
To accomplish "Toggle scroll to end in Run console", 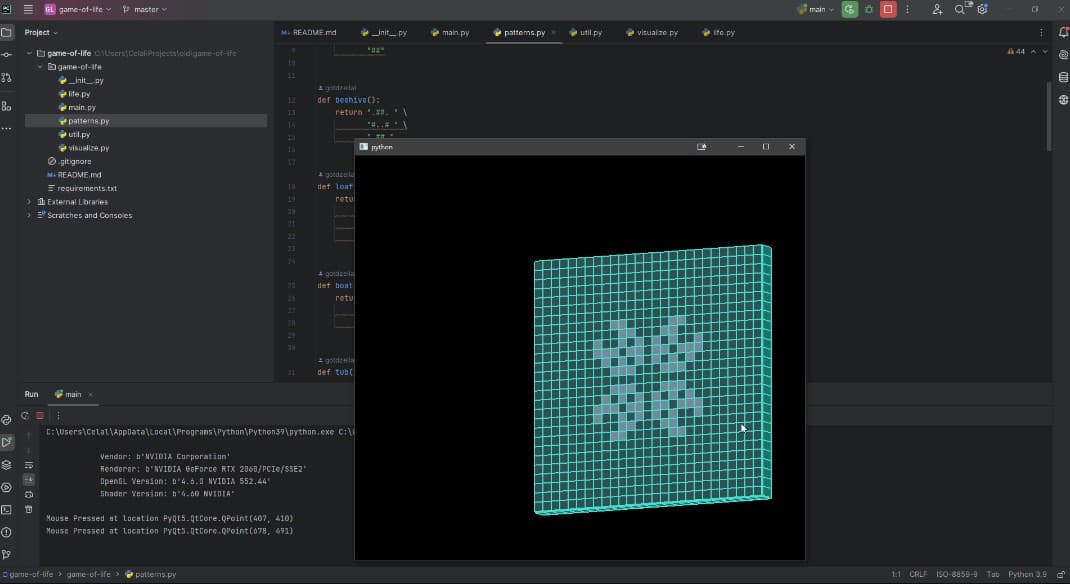I will 28,480.
